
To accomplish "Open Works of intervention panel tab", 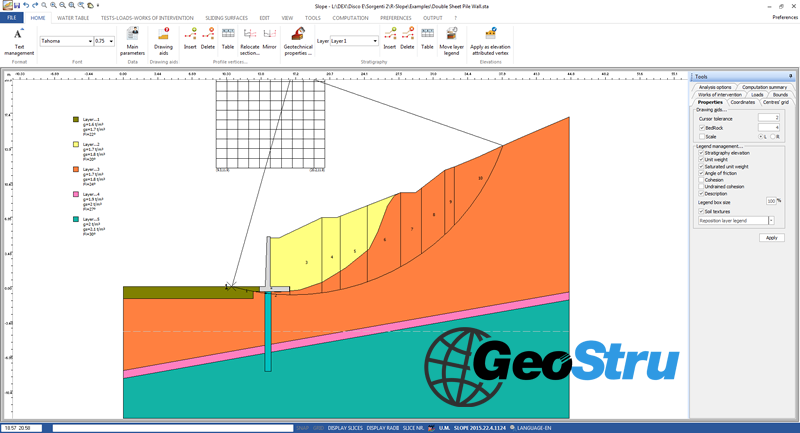I will 719,95.
